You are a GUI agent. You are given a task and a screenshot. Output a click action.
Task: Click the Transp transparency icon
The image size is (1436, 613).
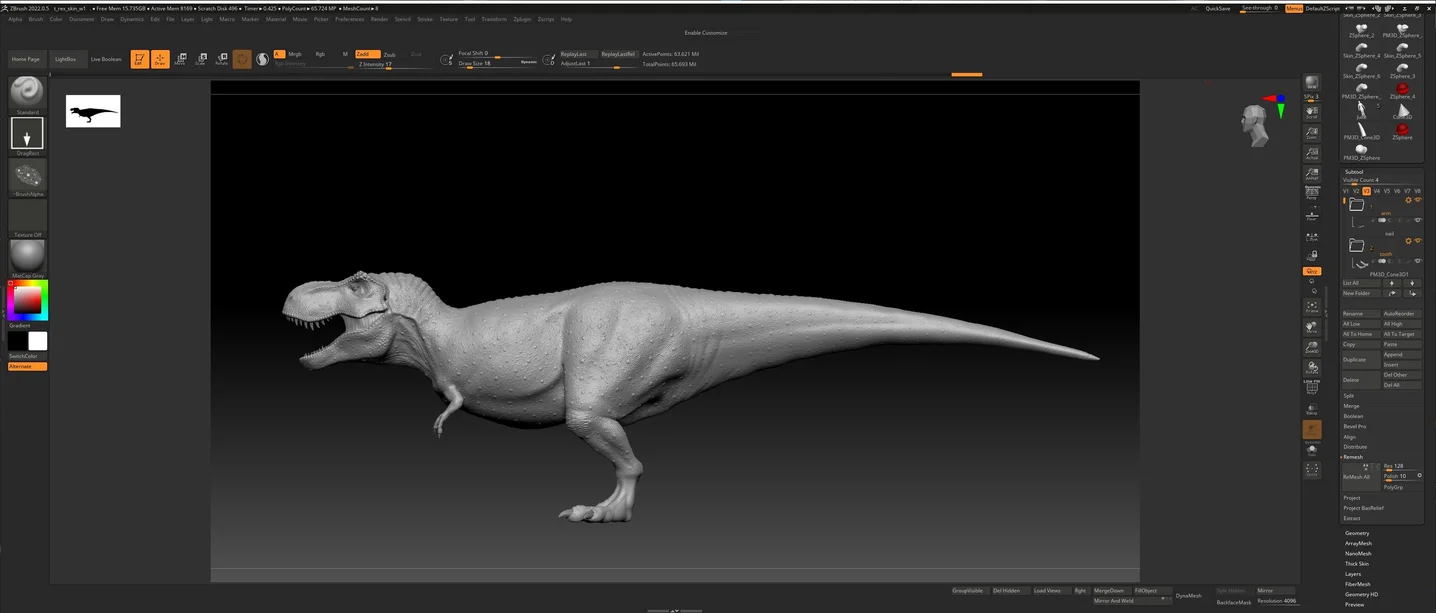[1312, 408]
